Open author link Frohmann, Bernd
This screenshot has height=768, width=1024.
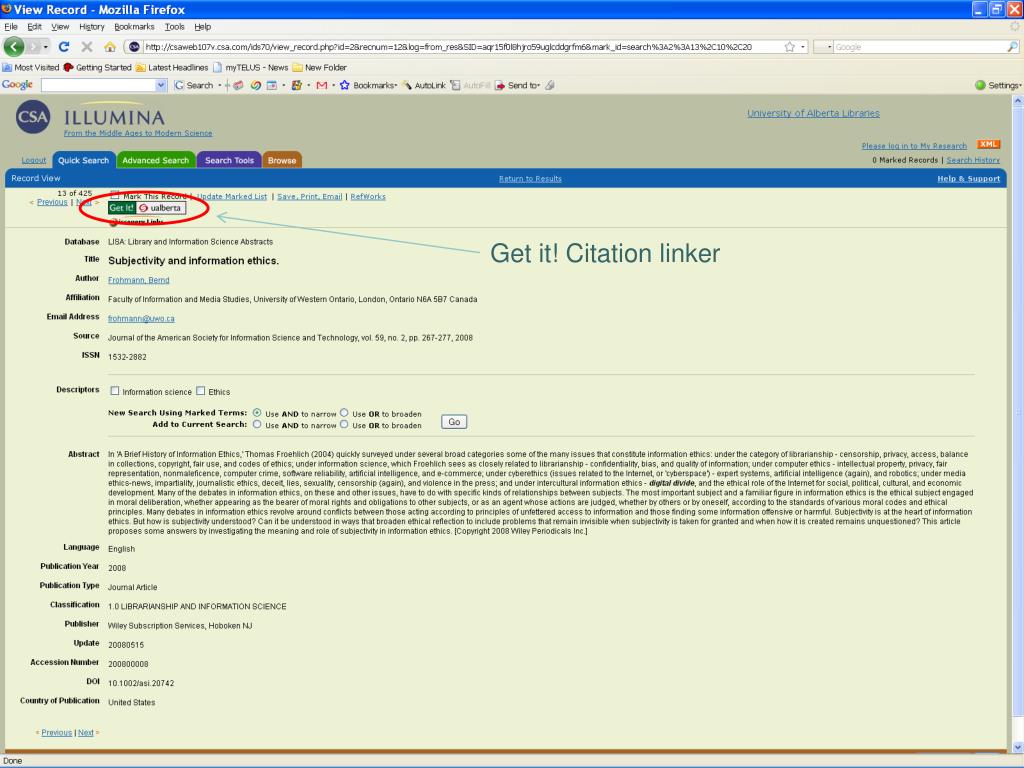(138, 280)
